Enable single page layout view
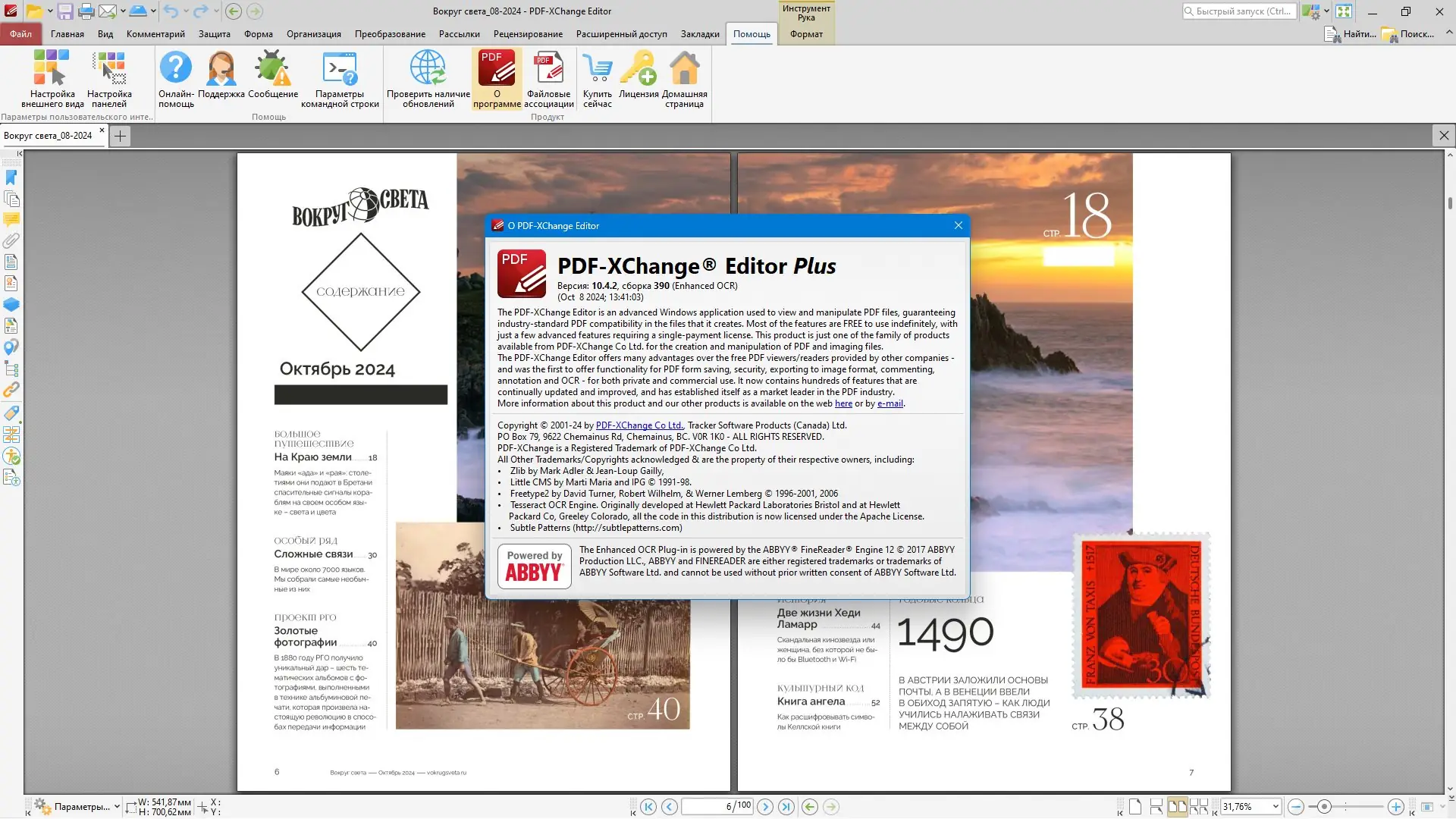The width and height of the screenshot is (1456, 819). (1135, 807)
